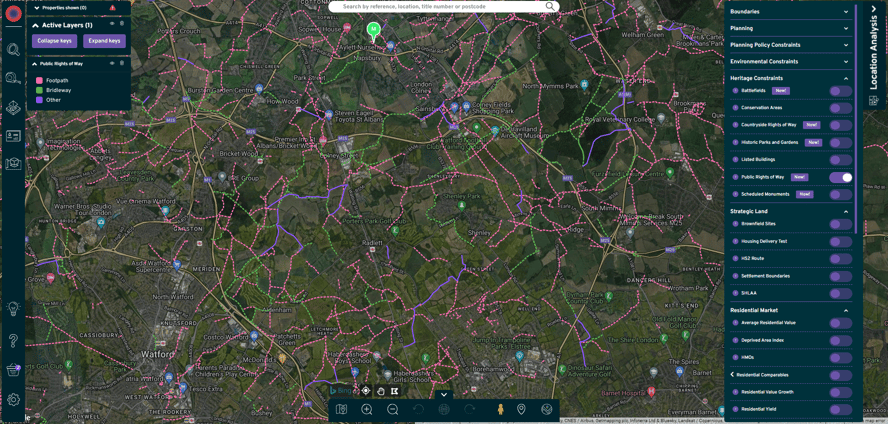Viewport: 888px width, 424px height.
Task: Open the letters mailbox icon in left sidebar
Action: tap(13, 164)
